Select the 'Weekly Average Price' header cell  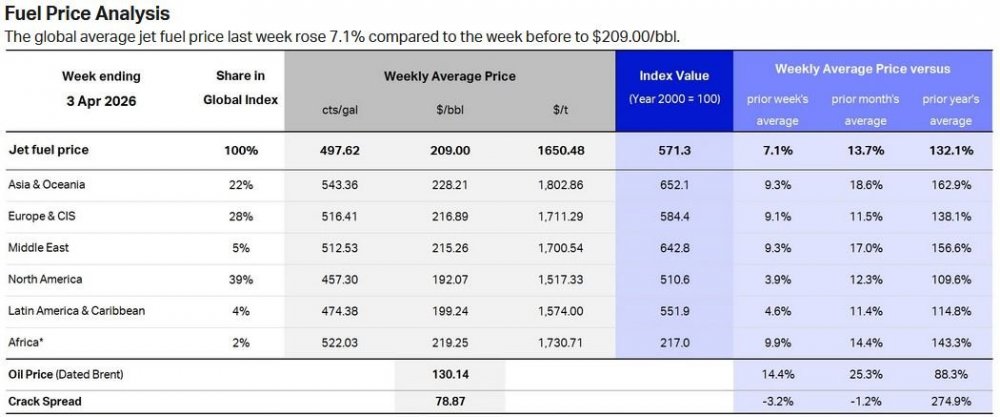449,76
